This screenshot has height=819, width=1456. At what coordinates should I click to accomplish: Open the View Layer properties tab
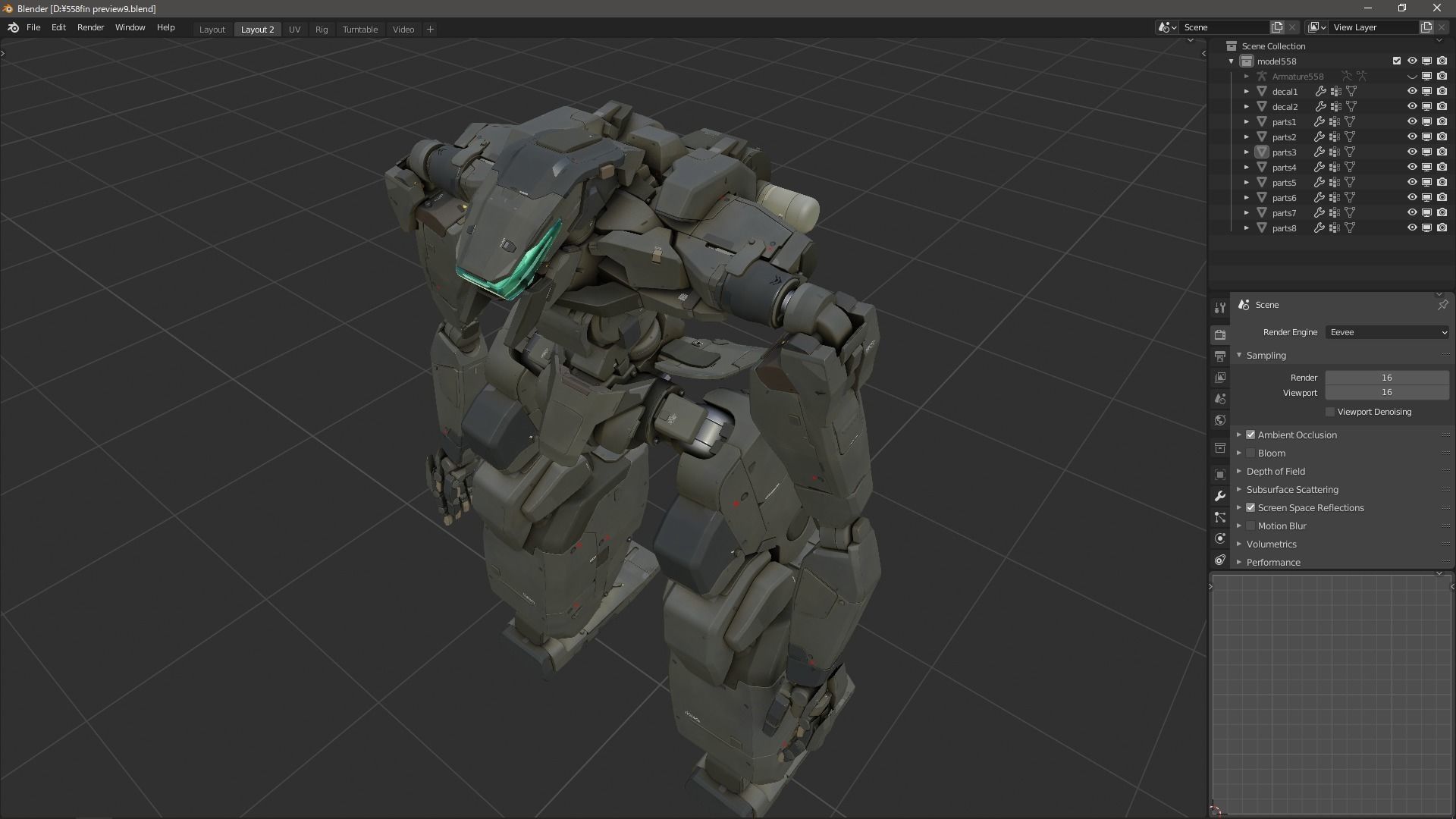1219,377
